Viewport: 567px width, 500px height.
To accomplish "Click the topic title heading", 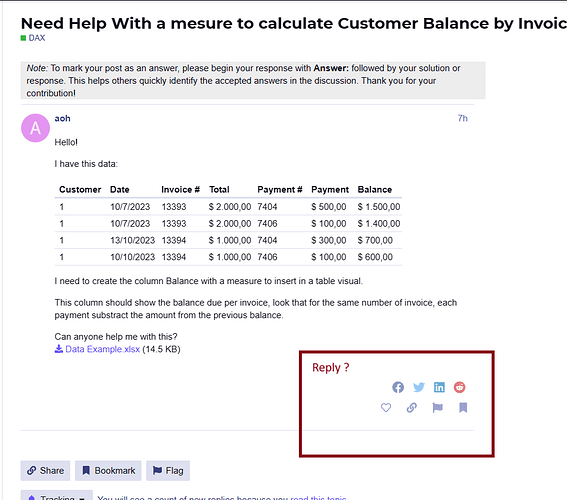I will (294, 23).
